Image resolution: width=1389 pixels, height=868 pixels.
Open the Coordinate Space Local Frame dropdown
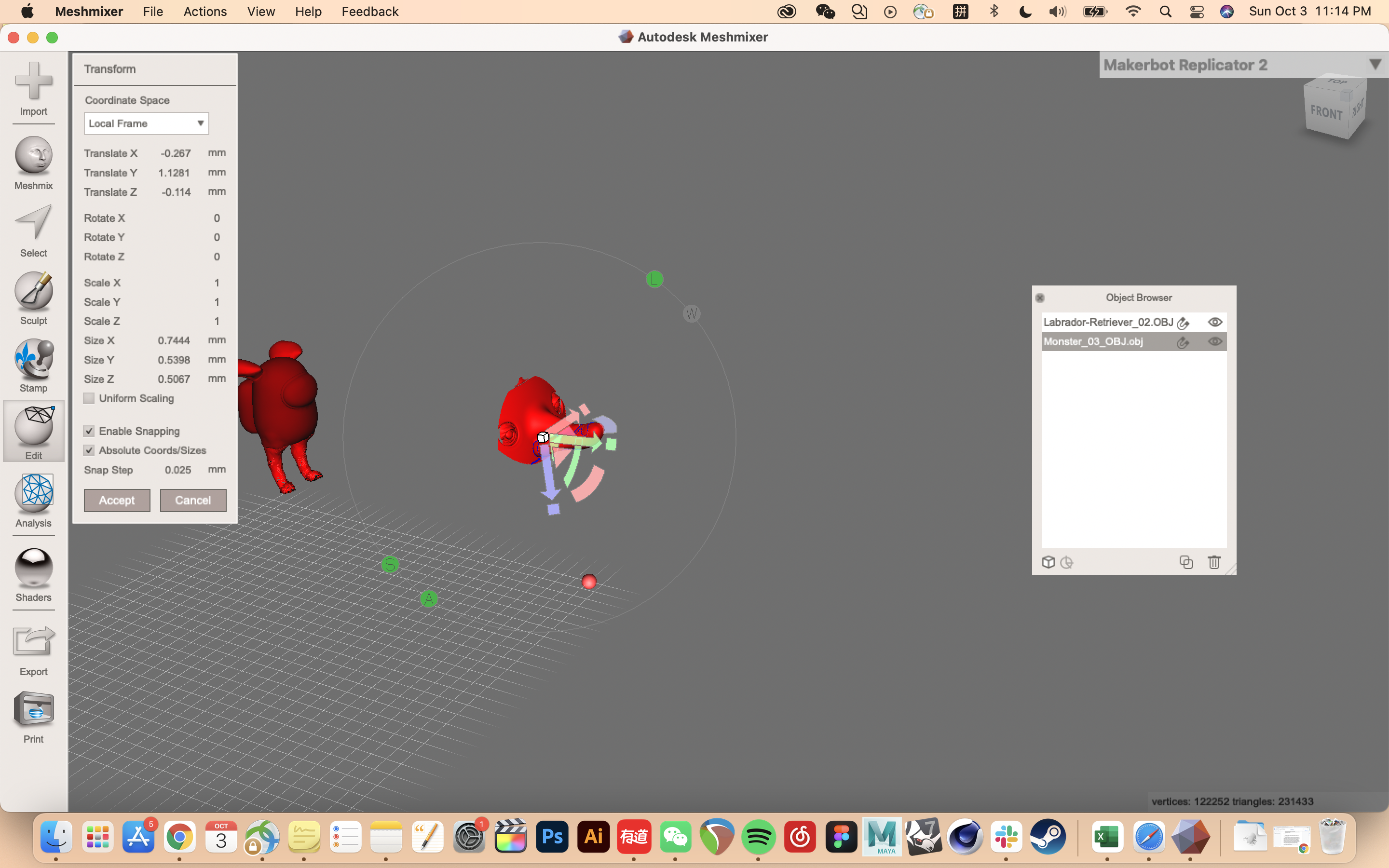tap(146, 123)
